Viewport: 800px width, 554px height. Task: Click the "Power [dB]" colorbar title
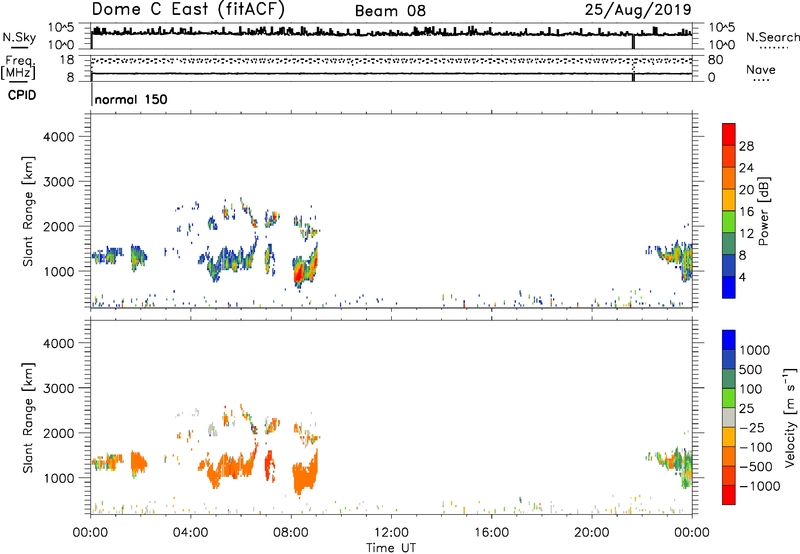[x=764, y=211]
